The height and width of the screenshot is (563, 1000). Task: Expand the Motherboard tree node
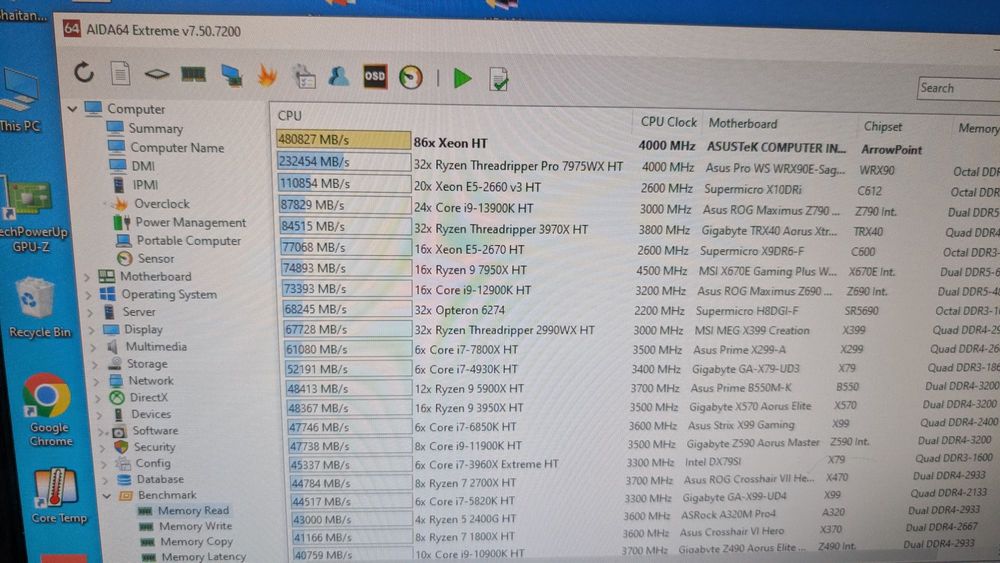tap(87, 277)
